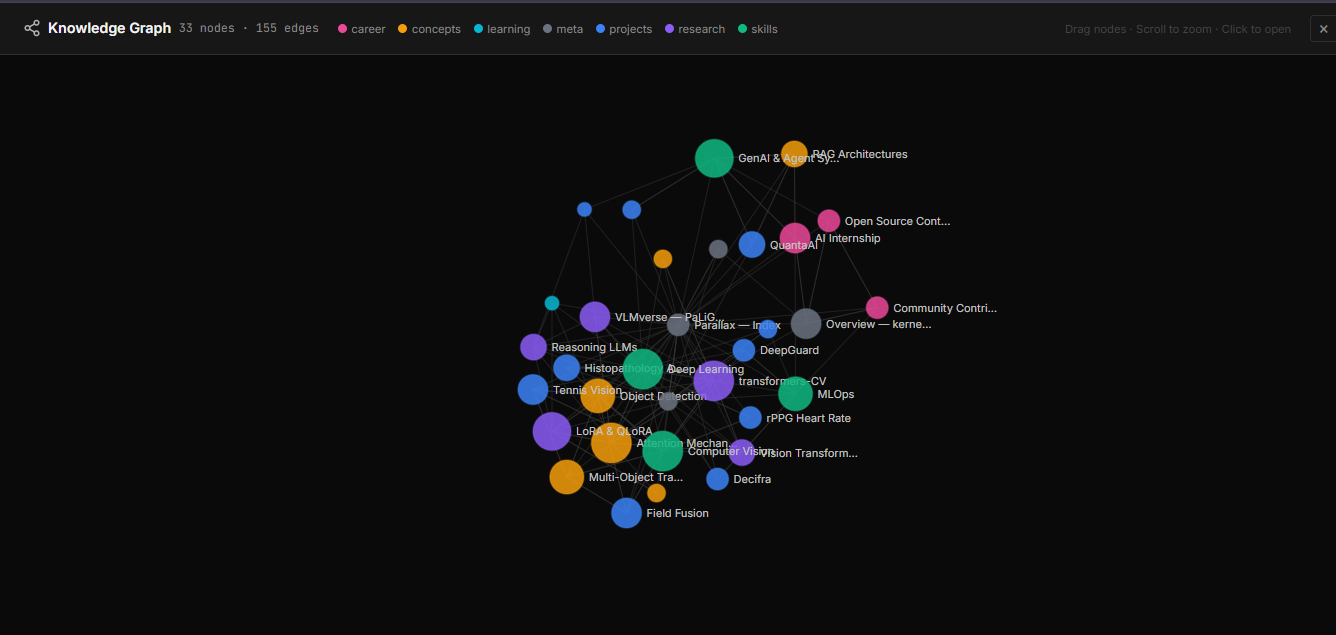
Task: Click the Vision Transform... purple node
Action: 742,453
